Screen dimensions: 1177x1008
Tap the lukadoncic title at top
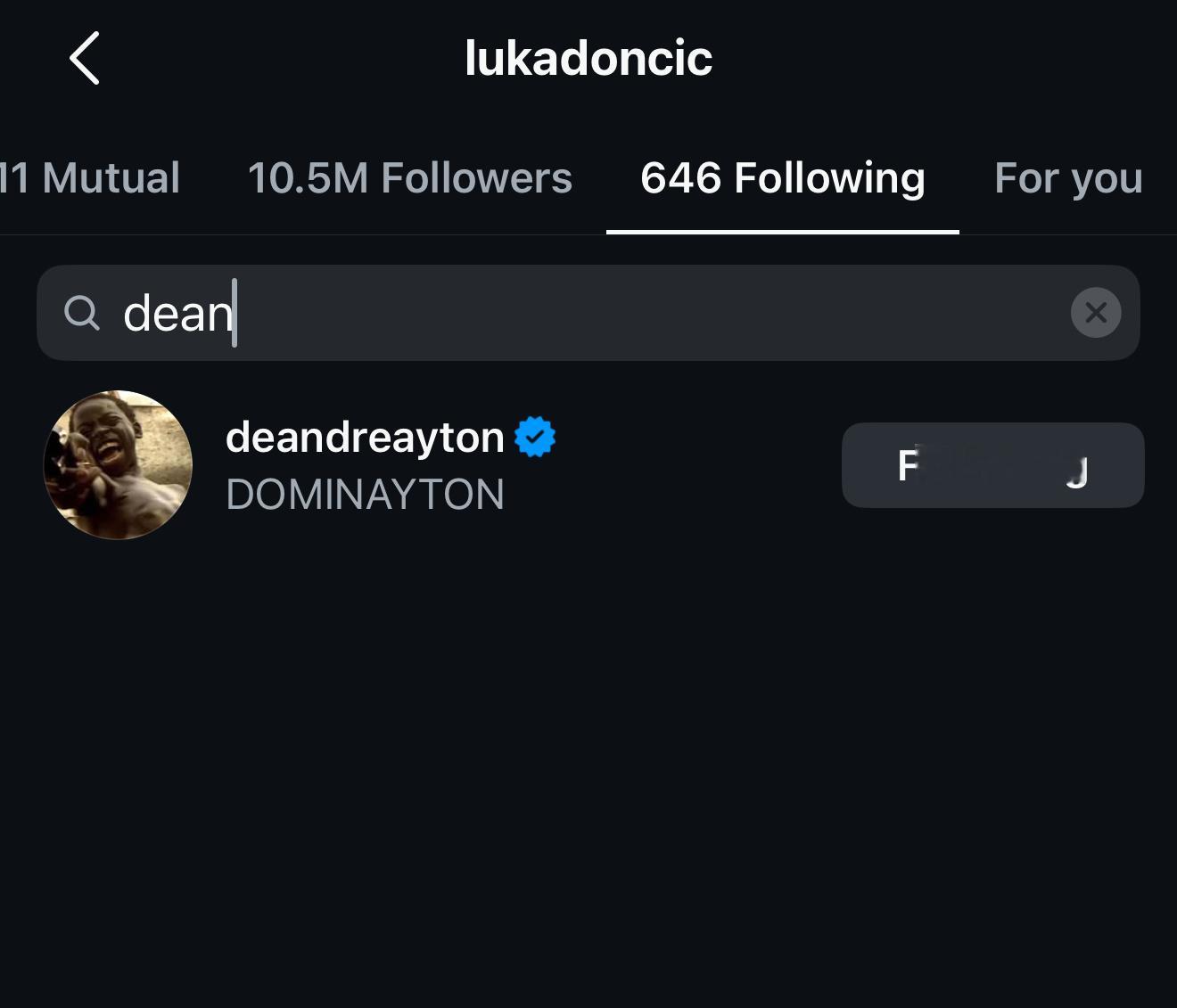[x=588, y=58]
